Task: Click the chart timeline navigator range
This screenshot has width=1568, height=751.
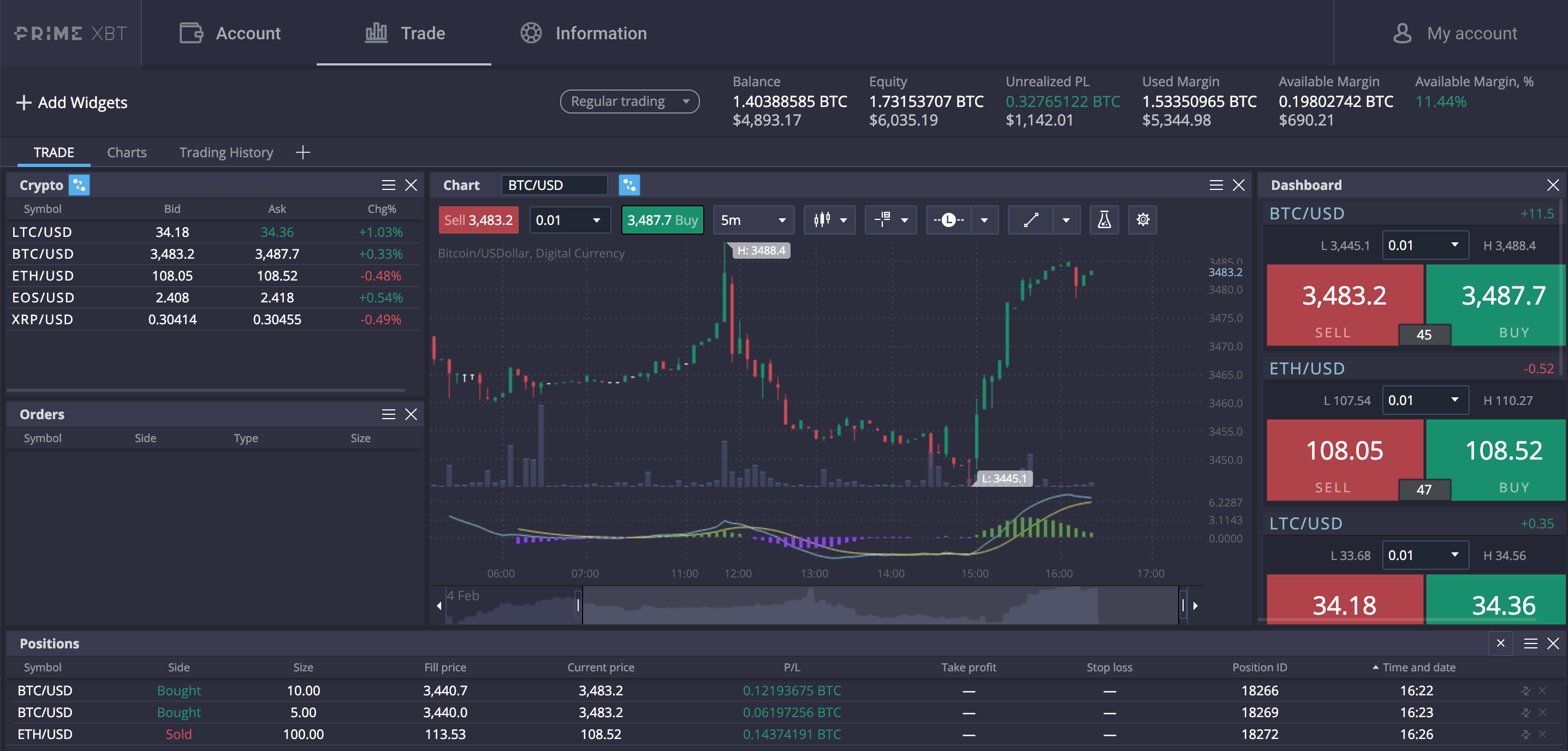Action: [880, 605]
